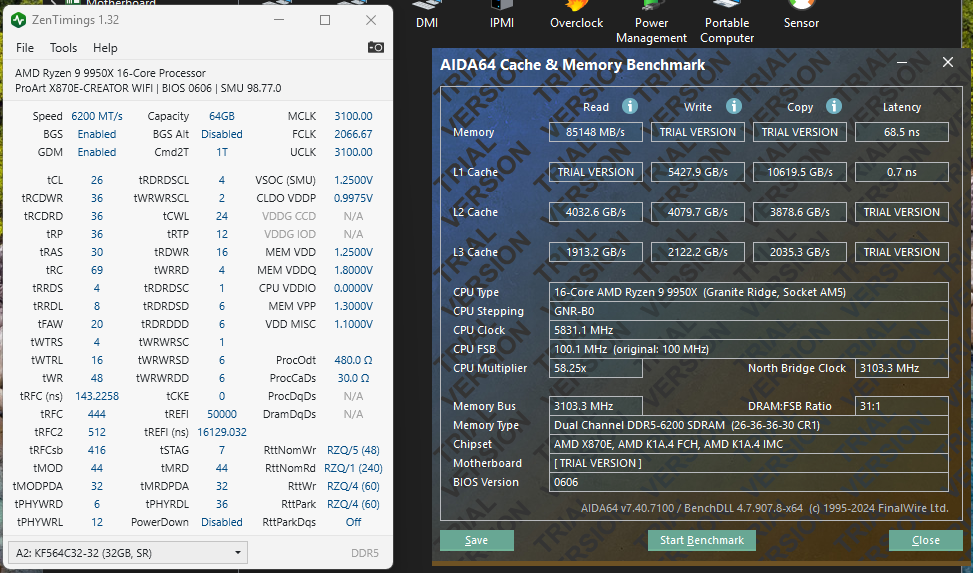The width and height of the screenshot is (973, 573).
Task: Minimize the ZenTimings window
Action: coord(279,20)
